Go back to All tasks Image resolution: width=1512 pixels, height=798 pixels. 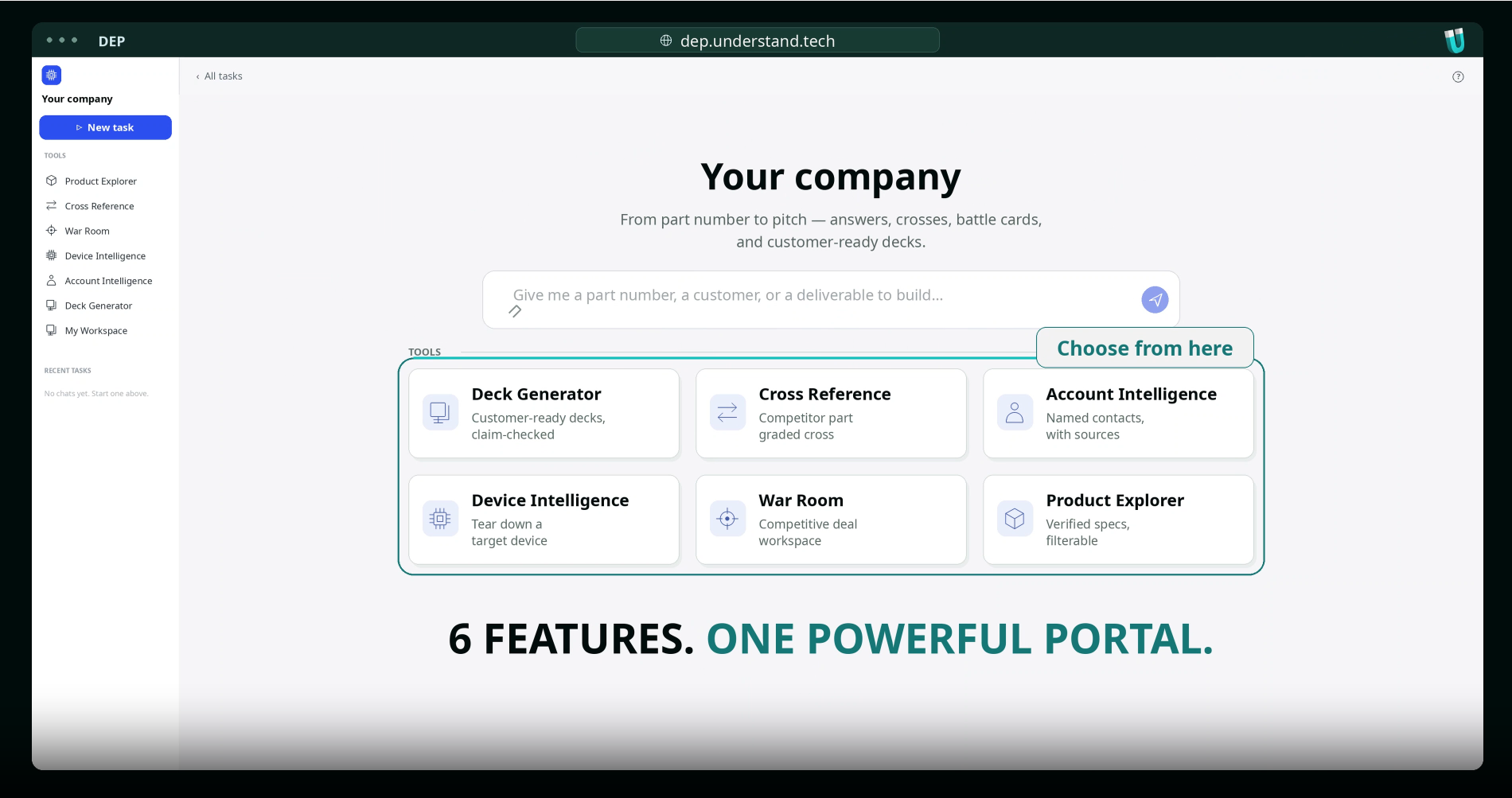(x=219, y=76)
